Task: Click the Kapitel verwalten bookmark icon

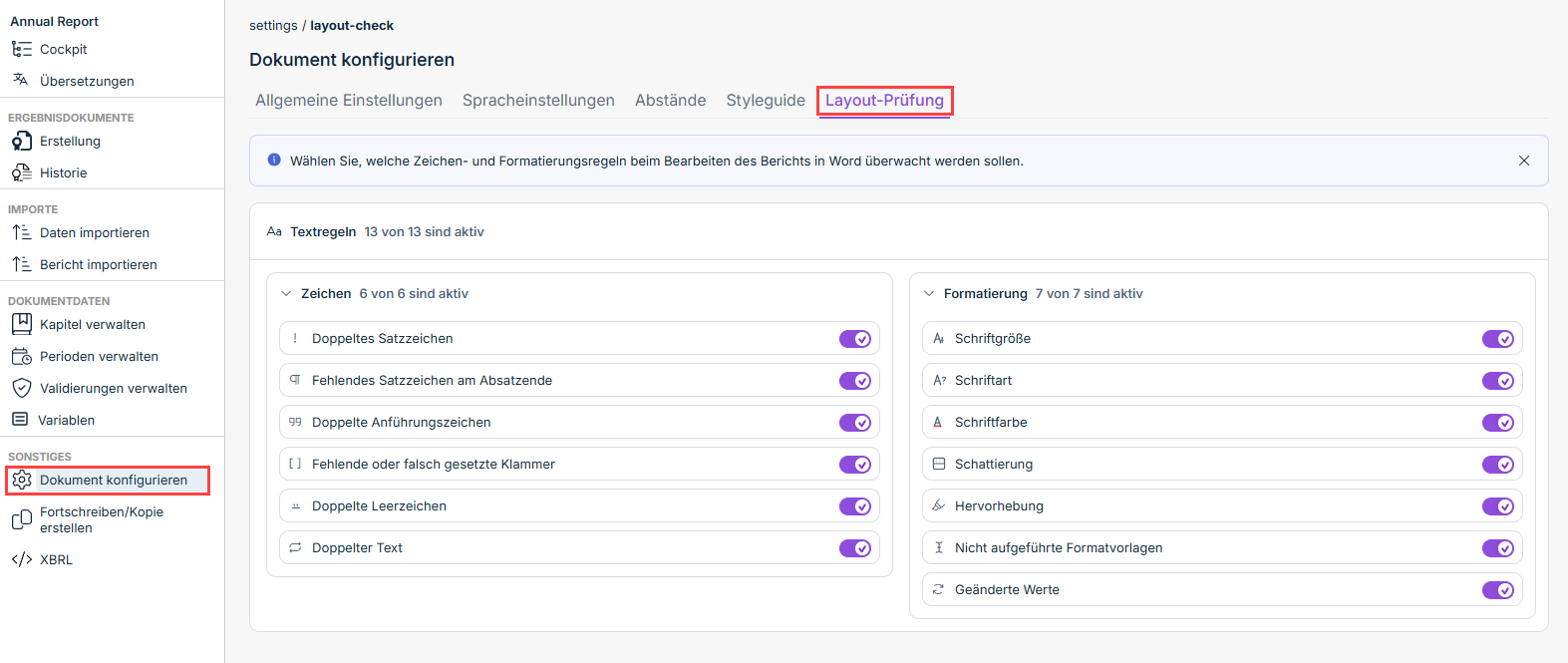Action: tap(22, 324)
